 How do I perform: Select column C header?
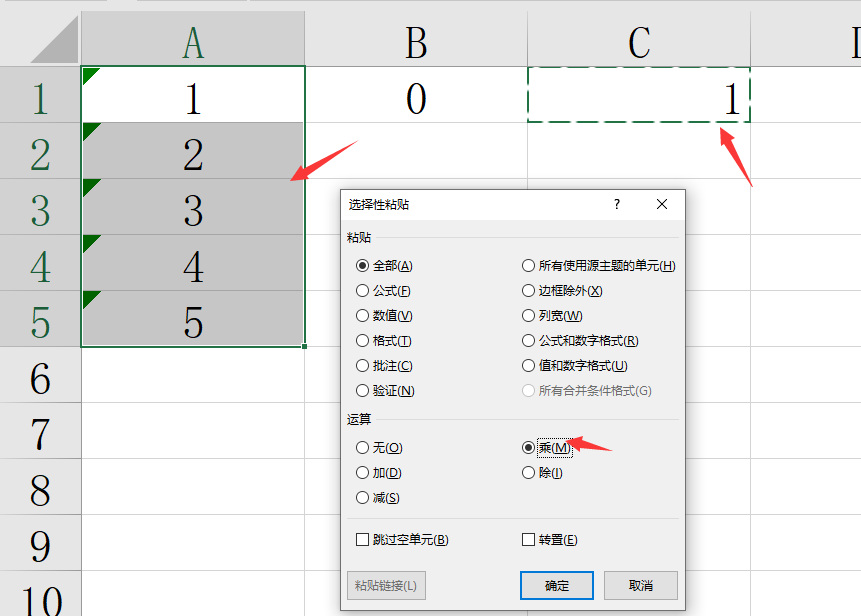pos(639,40)
